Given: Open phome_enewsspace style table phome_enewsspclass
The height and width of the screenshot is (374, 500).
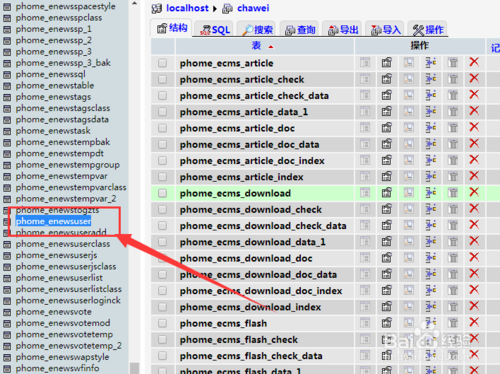Looking at the screenshot, I should (x=59, y=18).
